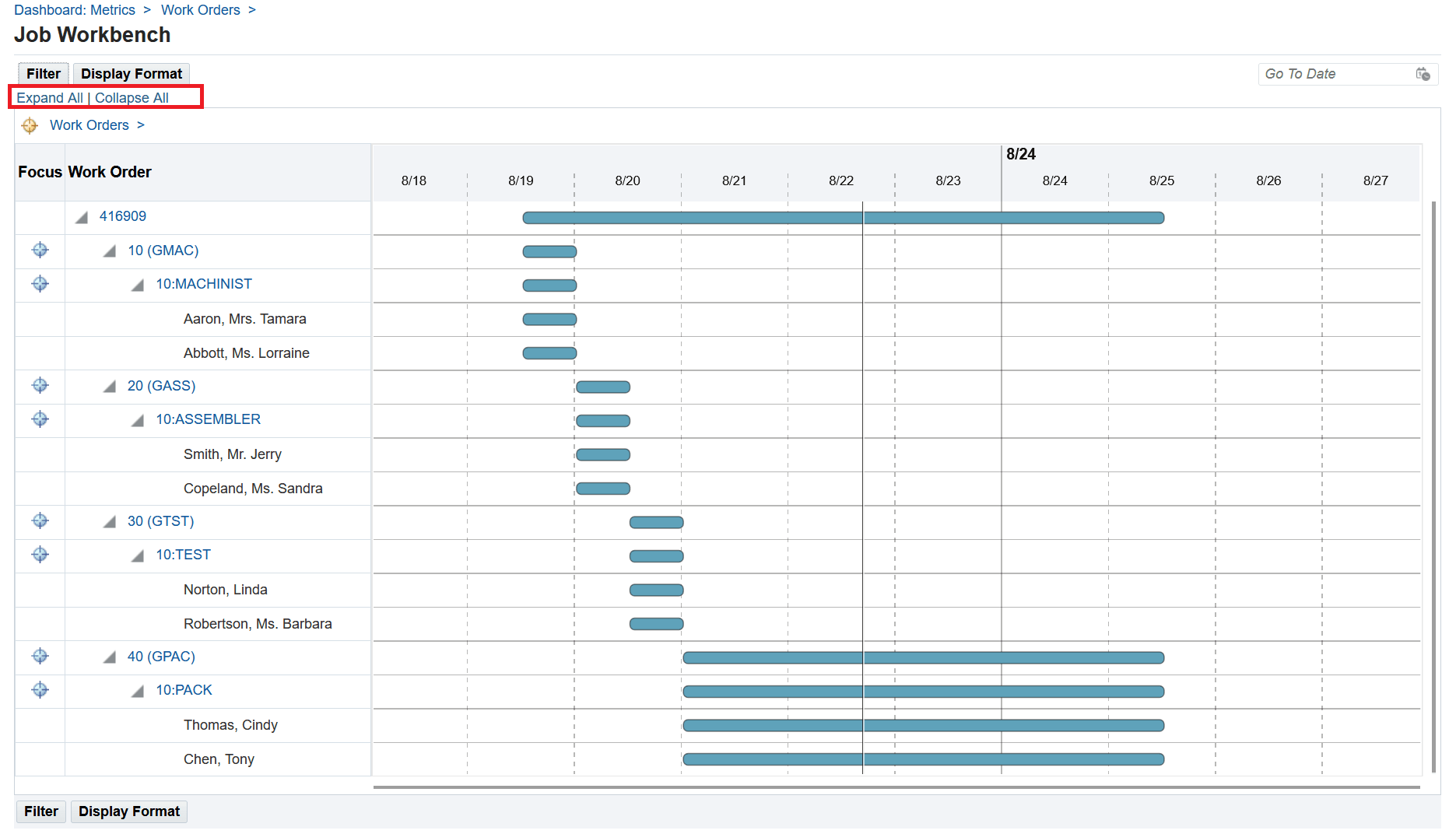Collapse the 10:ASSEMBLER resource node
Image resolution: width=1456 pixels, height=834 pixels.
point(138,420)
